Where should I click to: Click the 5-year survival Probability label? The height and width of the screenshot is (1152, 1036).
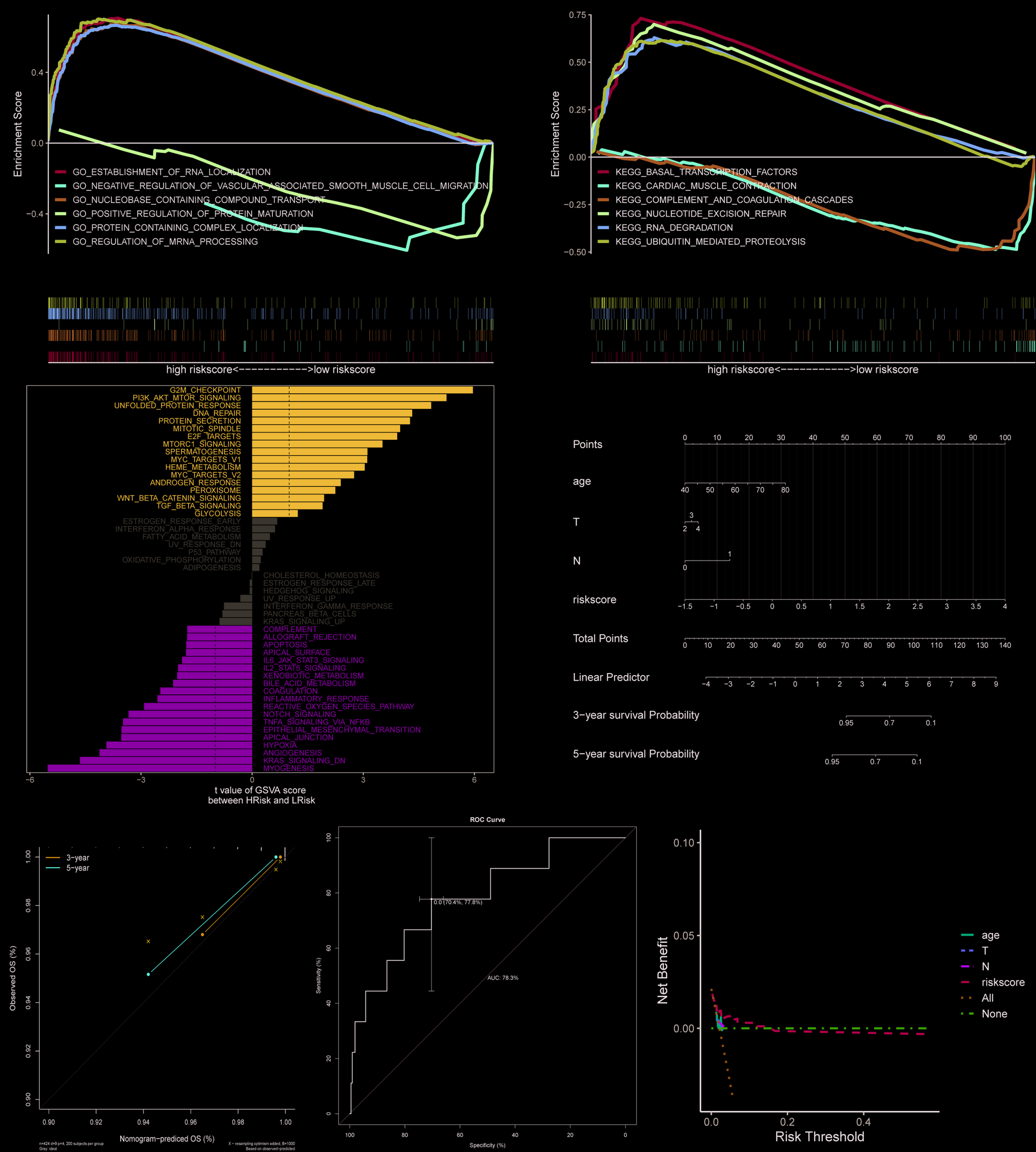tap(636, 754)
